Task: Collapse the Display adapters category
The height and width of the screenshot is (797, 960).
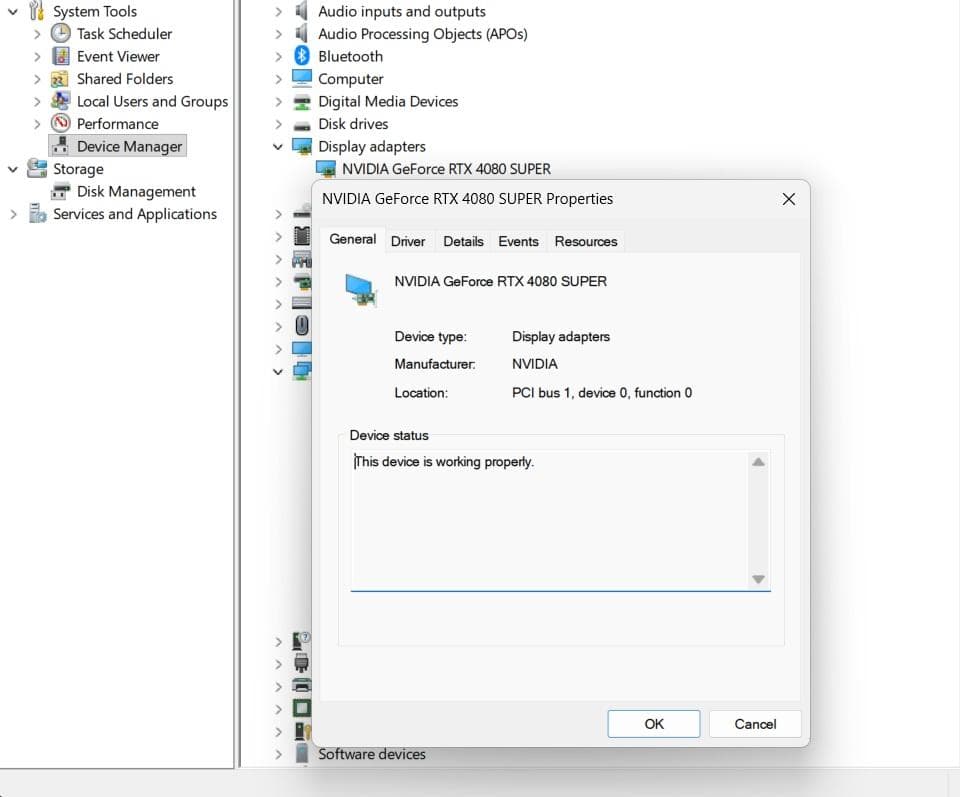Action: (x=278, y=146)
